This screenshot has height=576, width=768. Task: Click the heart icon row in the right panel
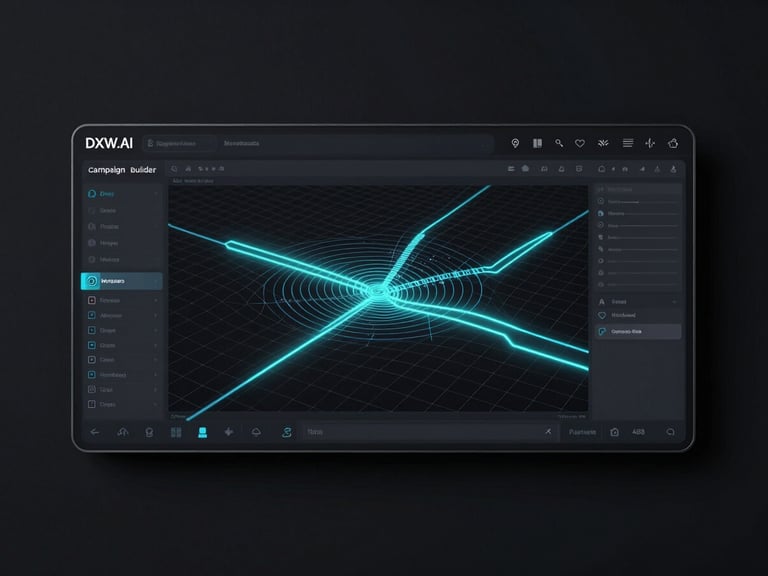tap(638, 315)
